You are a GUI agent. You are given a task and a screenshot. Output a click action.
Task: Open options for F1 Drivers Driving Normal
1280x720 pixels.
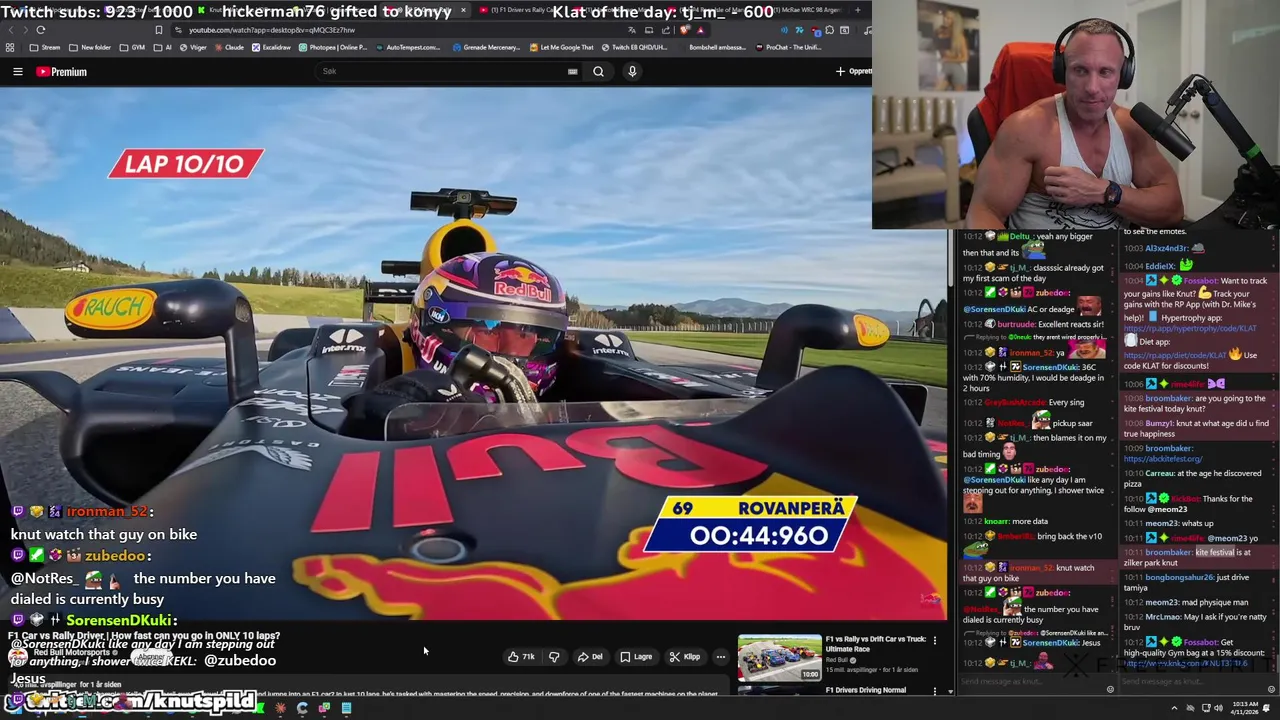(x=935, y=691)
